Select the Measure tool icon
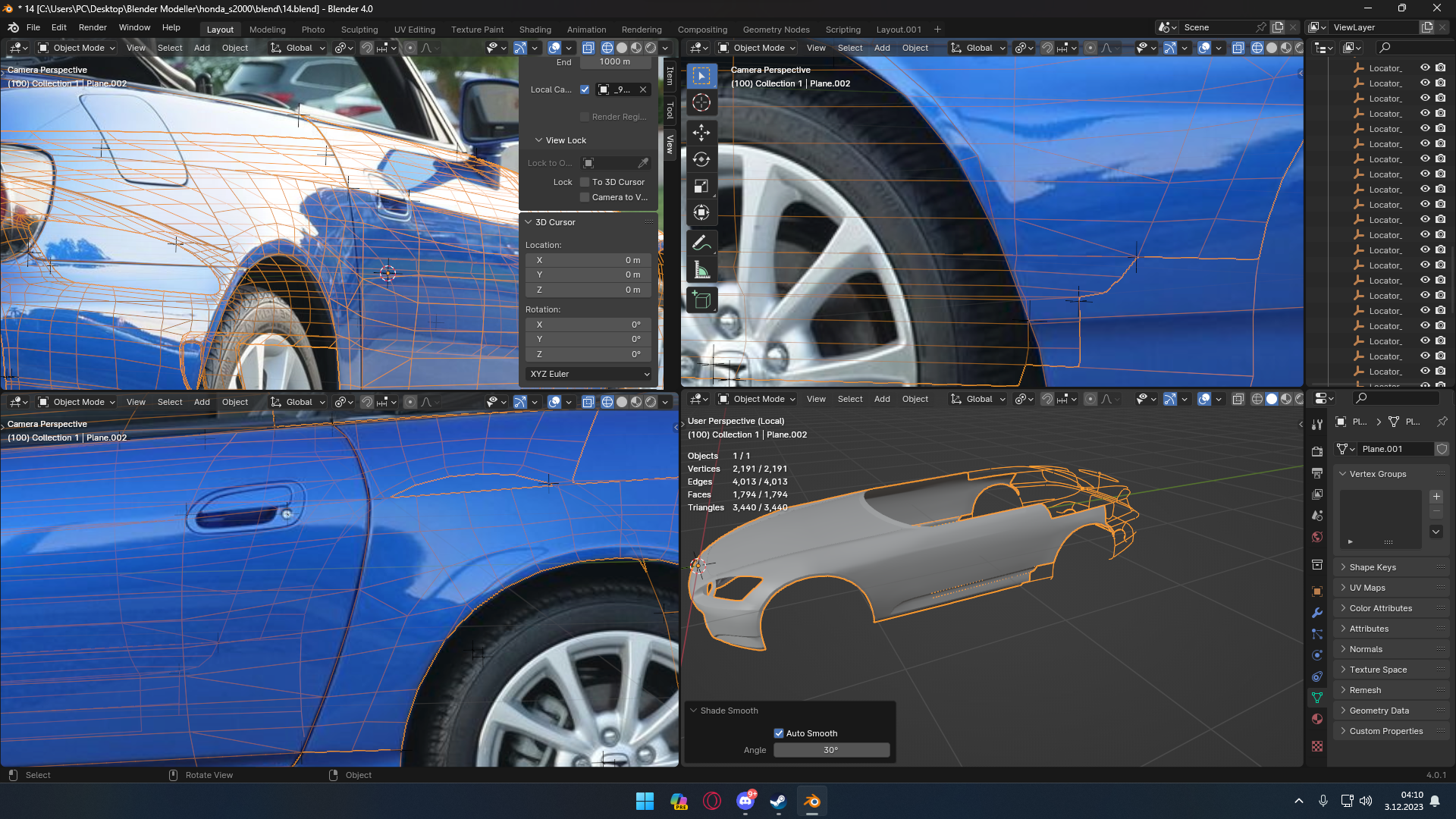 (701, 271)
